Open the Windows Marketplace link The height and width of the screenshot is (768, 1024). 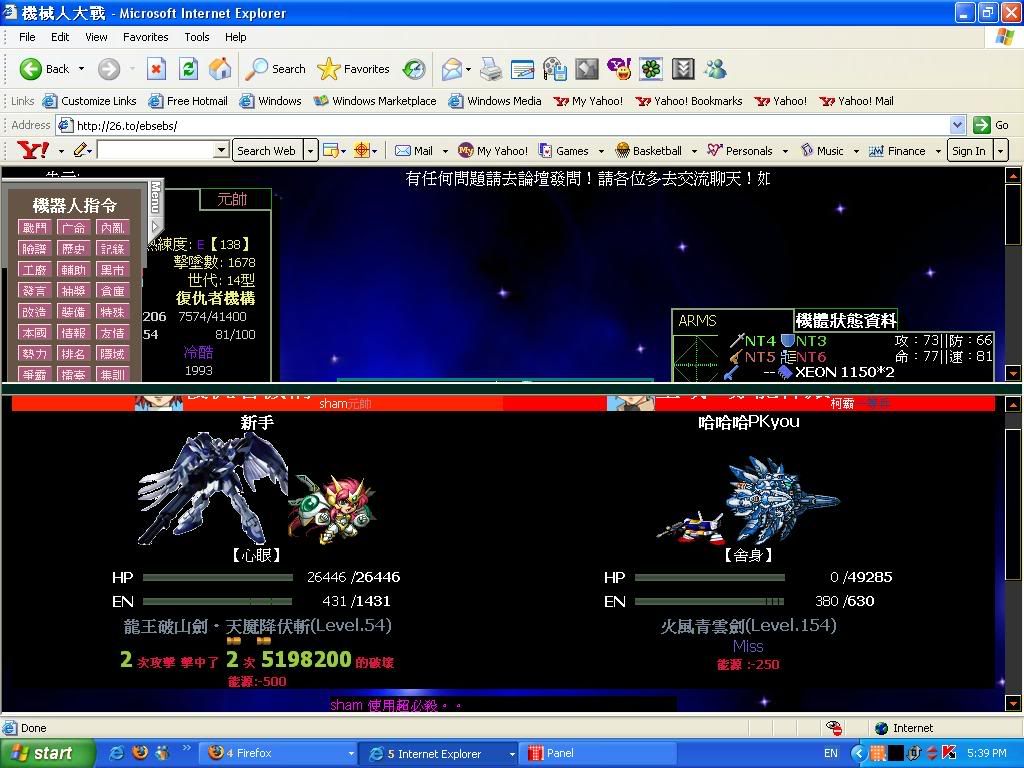click(x=375, y=101)
